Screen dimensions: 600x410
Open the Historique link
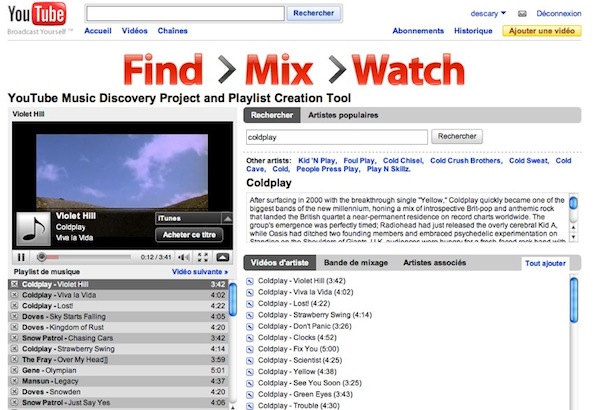click(473, 31)
